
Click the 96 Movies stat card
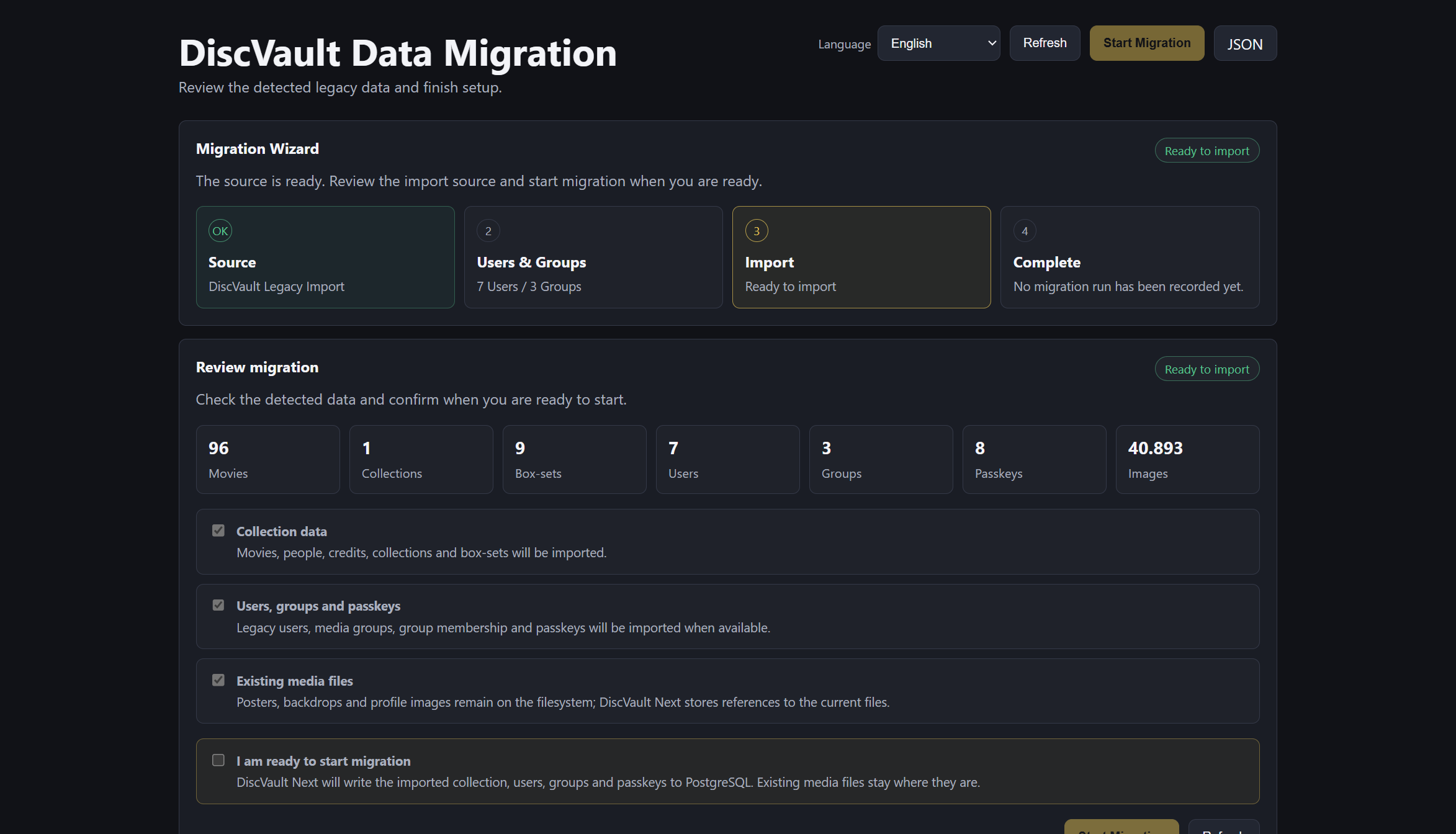(267, 459)
